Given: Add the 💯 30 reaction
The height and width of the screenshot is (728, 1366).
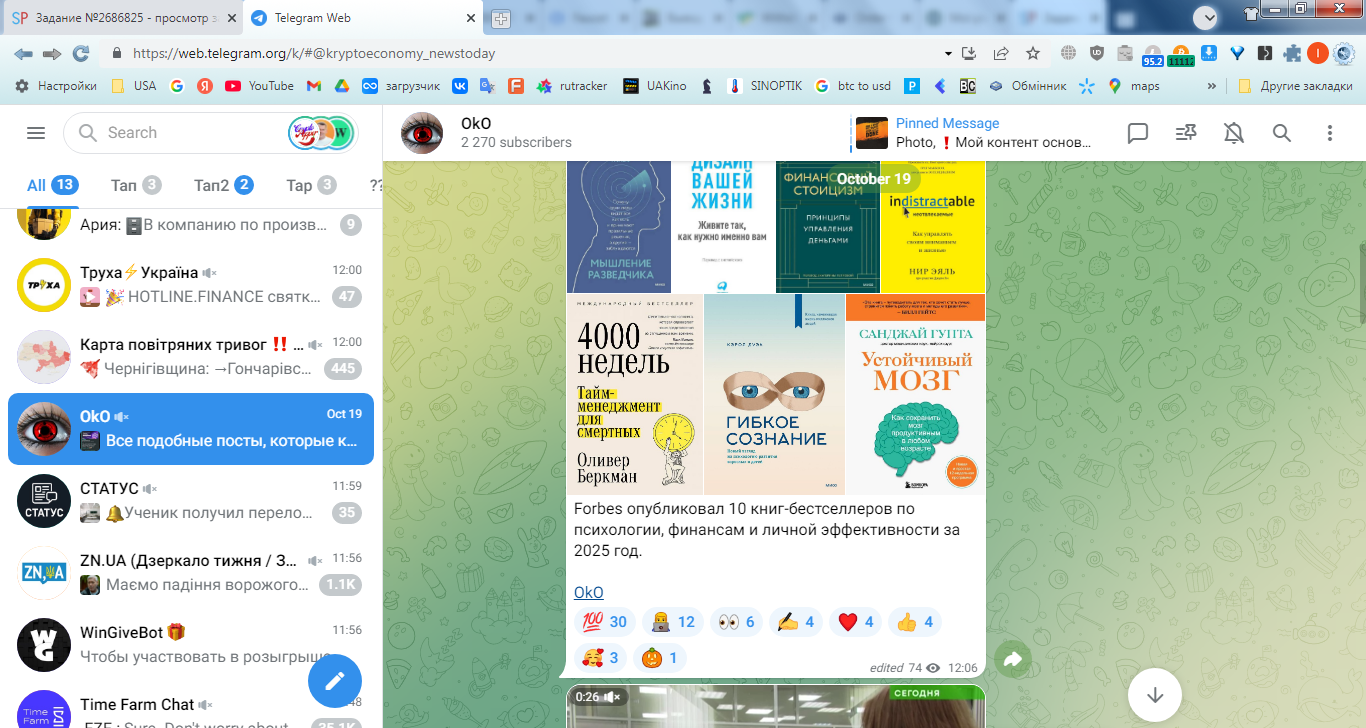Looking at the screenshot, I should pyautogui.click(x=604, y=622).
